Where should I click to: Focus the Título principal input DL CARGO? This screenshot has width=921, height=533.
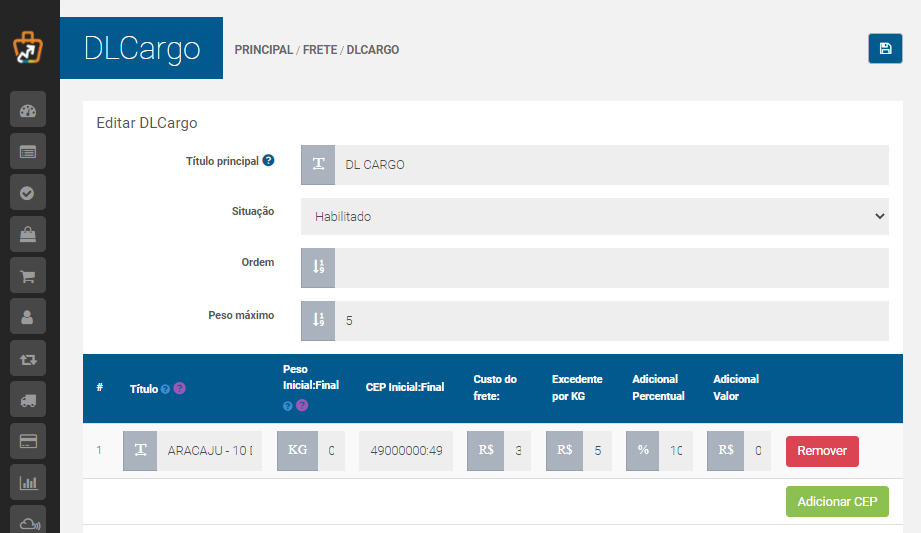[x=611, y=165]
